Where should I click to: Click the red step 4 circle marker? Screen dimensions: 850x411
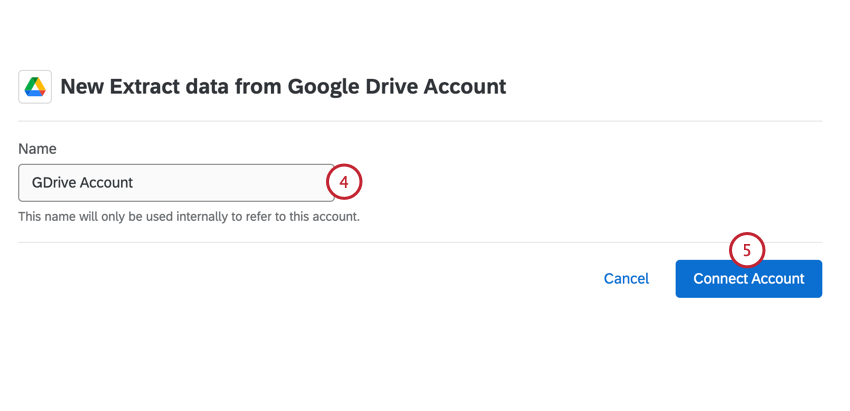tap(343, 183)
